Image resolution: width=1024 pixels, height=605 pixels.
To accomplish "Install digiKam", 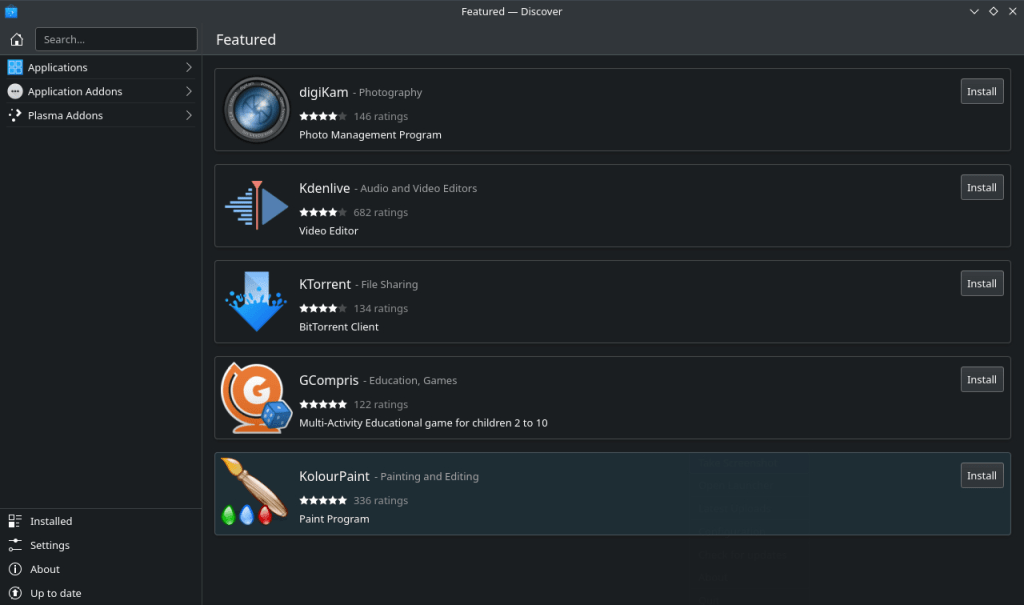I will [x=982, y=91].
